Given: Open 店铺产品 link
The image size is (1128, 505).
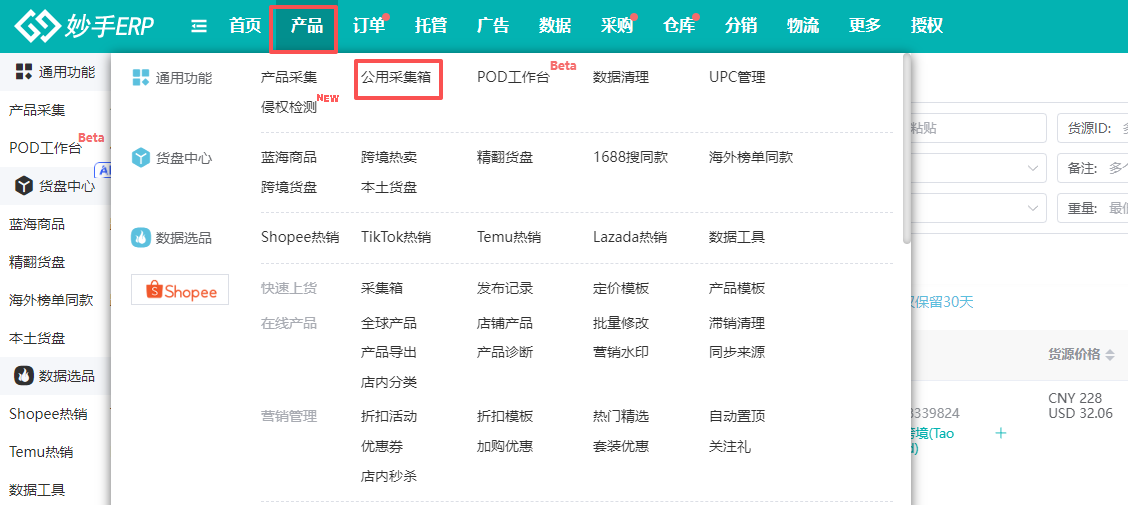Looking at the screenshot, I should [505, 323].
